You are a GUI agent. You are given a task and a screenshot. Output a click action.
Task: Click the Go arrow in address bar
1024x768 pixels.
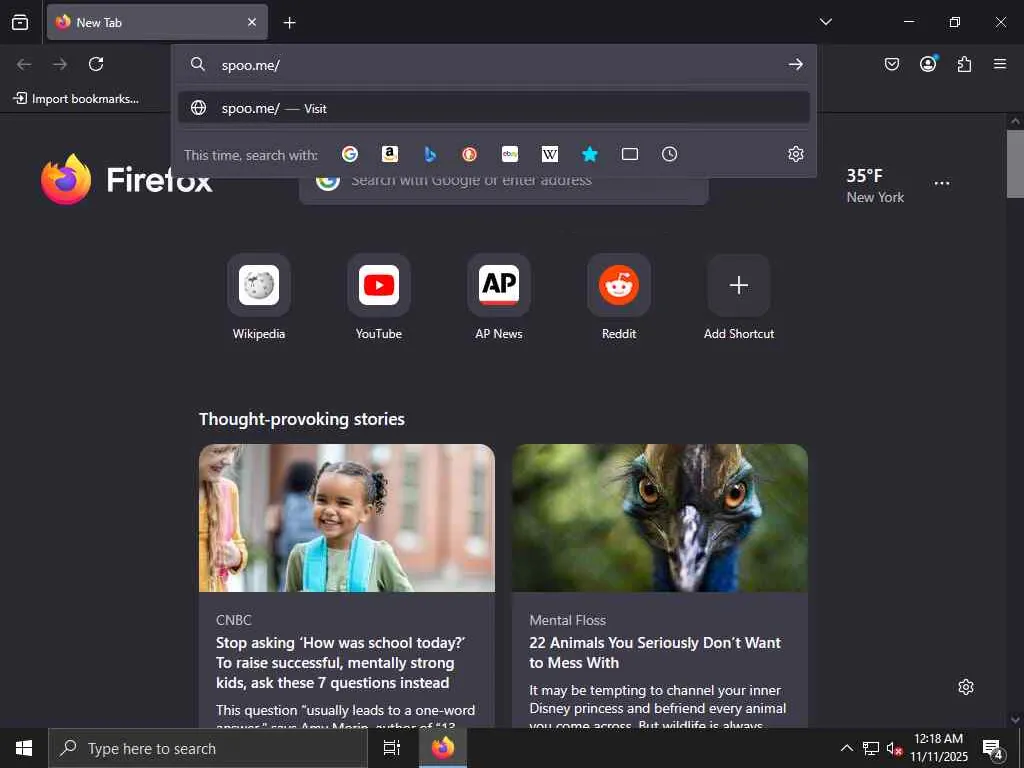[795, 64]
